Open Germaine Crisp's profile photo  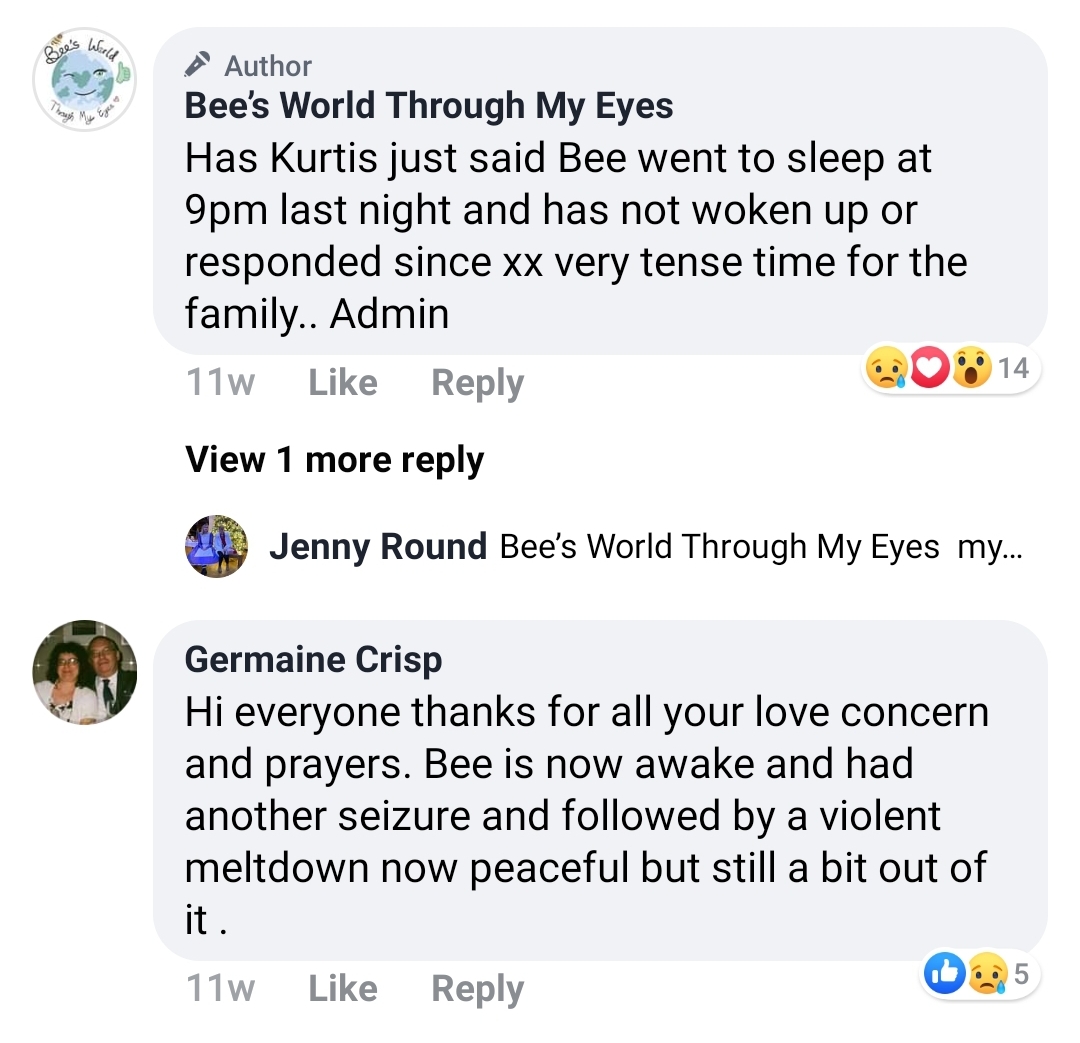[85, 672]
